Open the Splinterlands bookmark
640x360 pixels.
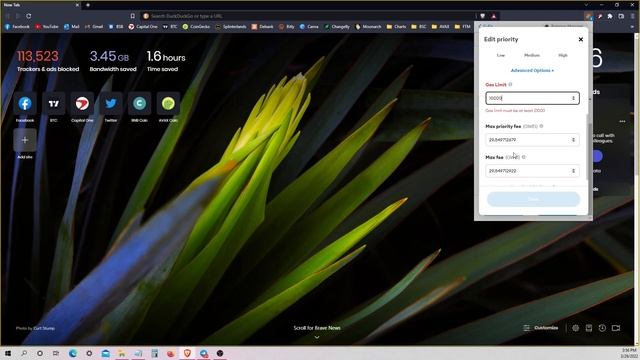coord(231,27)
